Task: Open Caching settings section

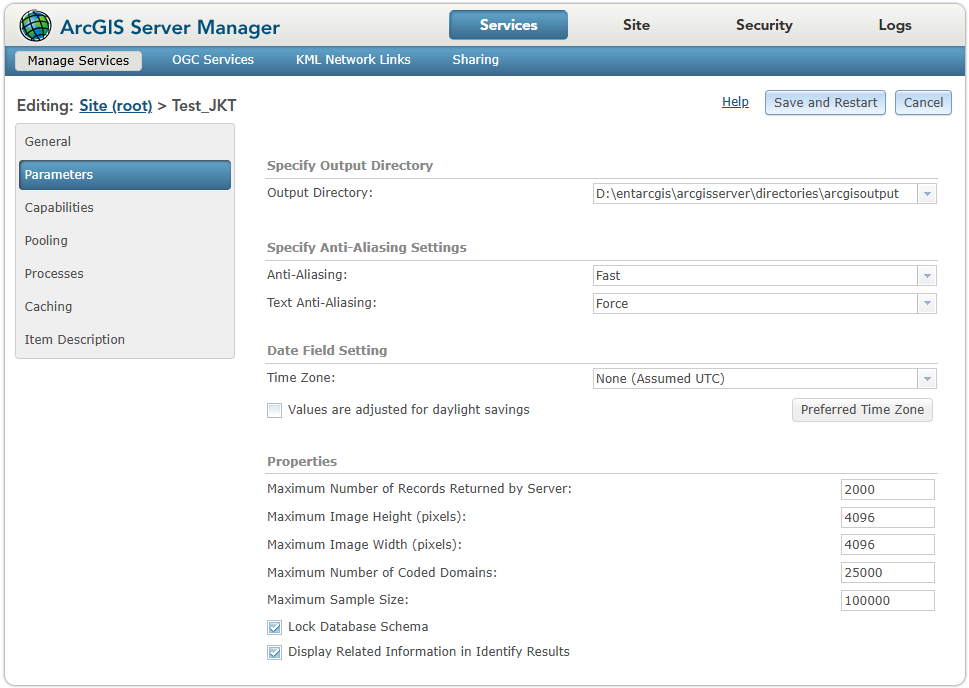Action: (125, 307)
